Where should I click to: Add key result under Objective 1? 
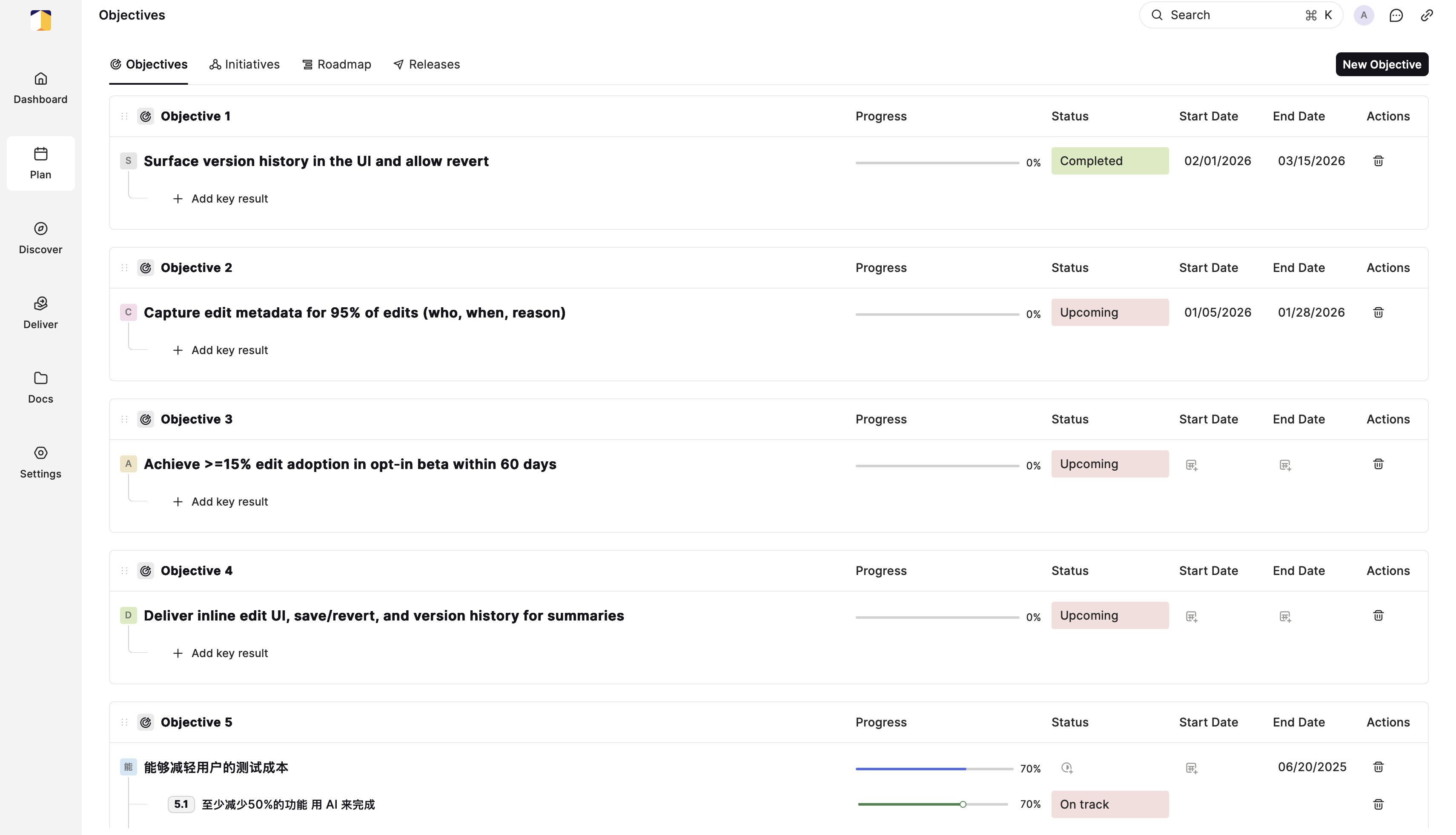220,199
